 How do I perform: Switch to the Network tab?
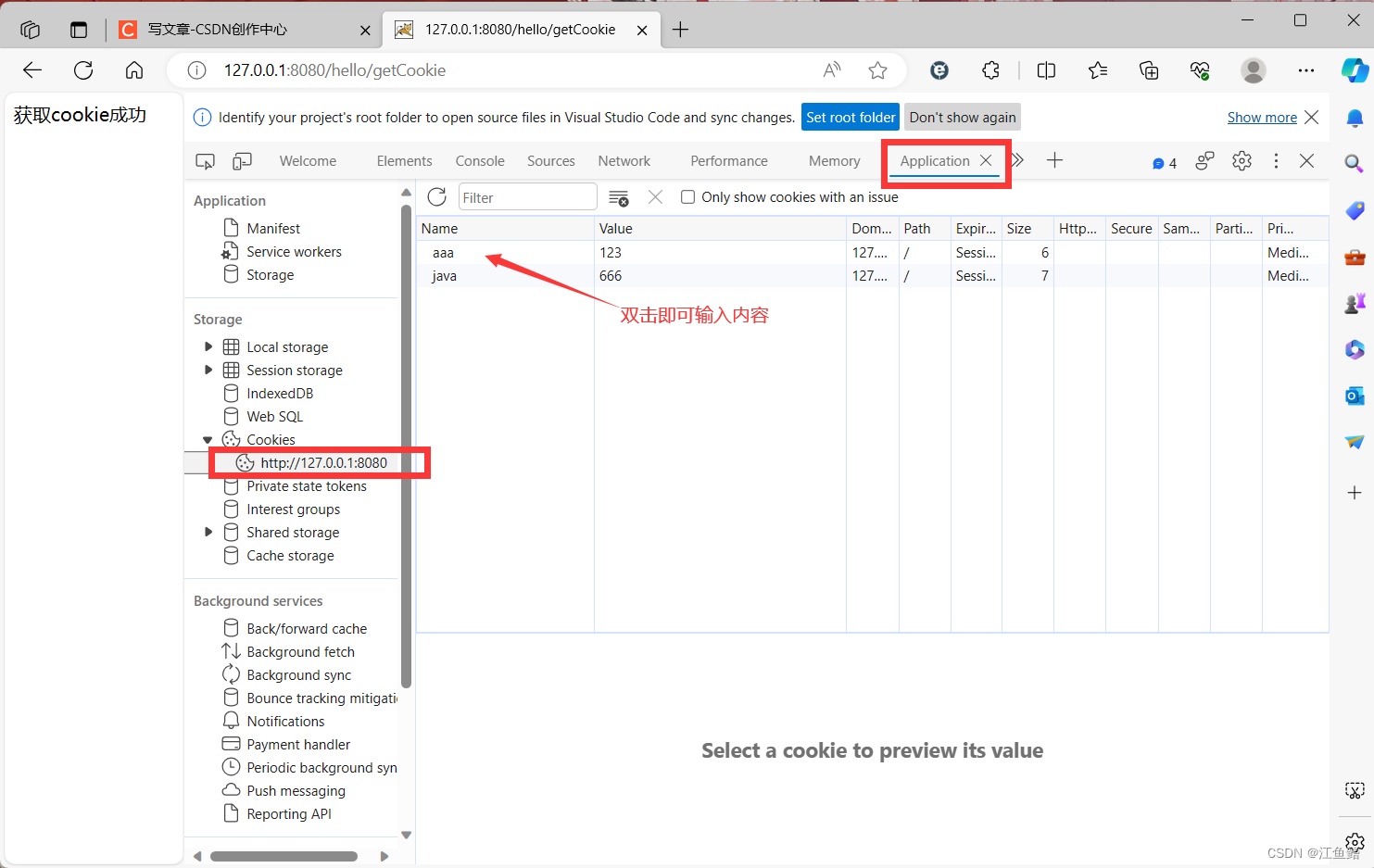pos(624,161)
